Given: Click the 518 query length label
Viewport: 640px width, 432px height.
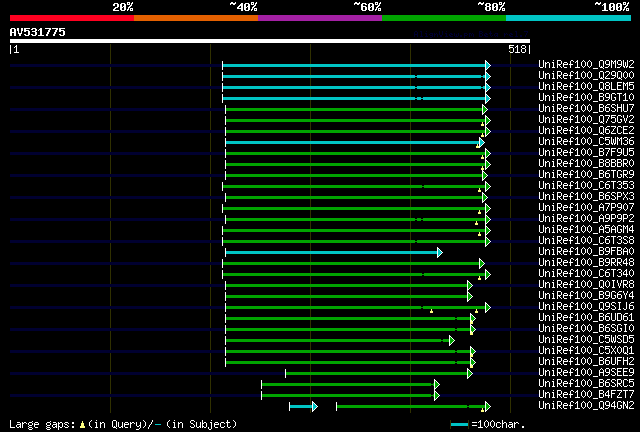Looking at the screenshot, I should tap(517, 49).
